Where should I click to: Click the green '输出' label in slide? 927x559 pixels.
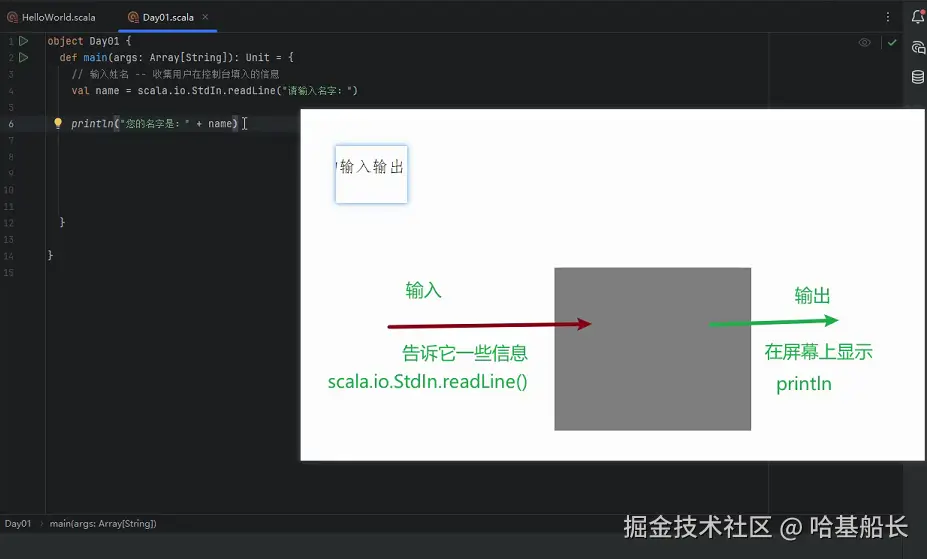812,295
